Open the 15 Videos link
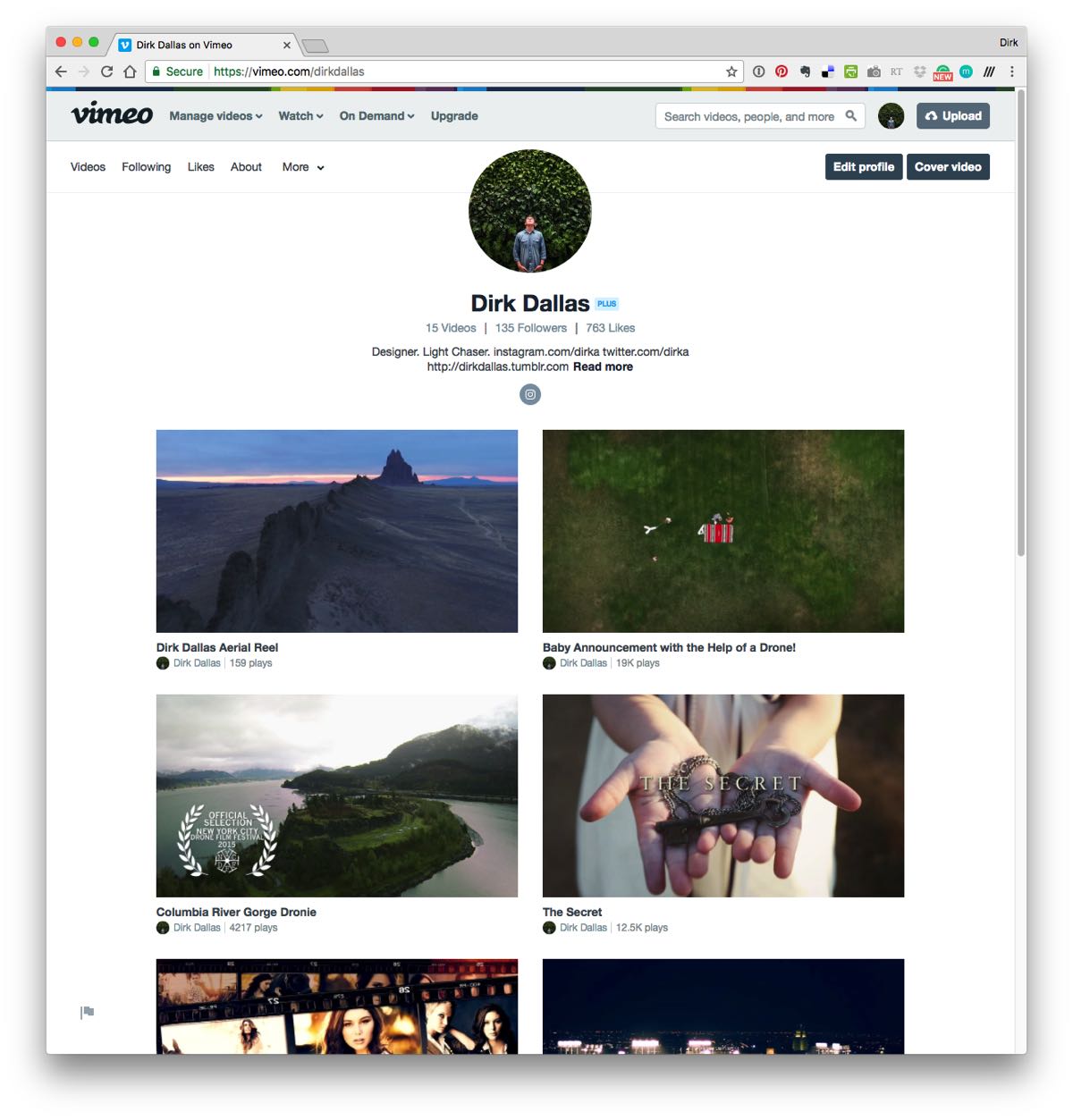The height and width of the screenshot is (1120, 1073). tap(451, 328)
